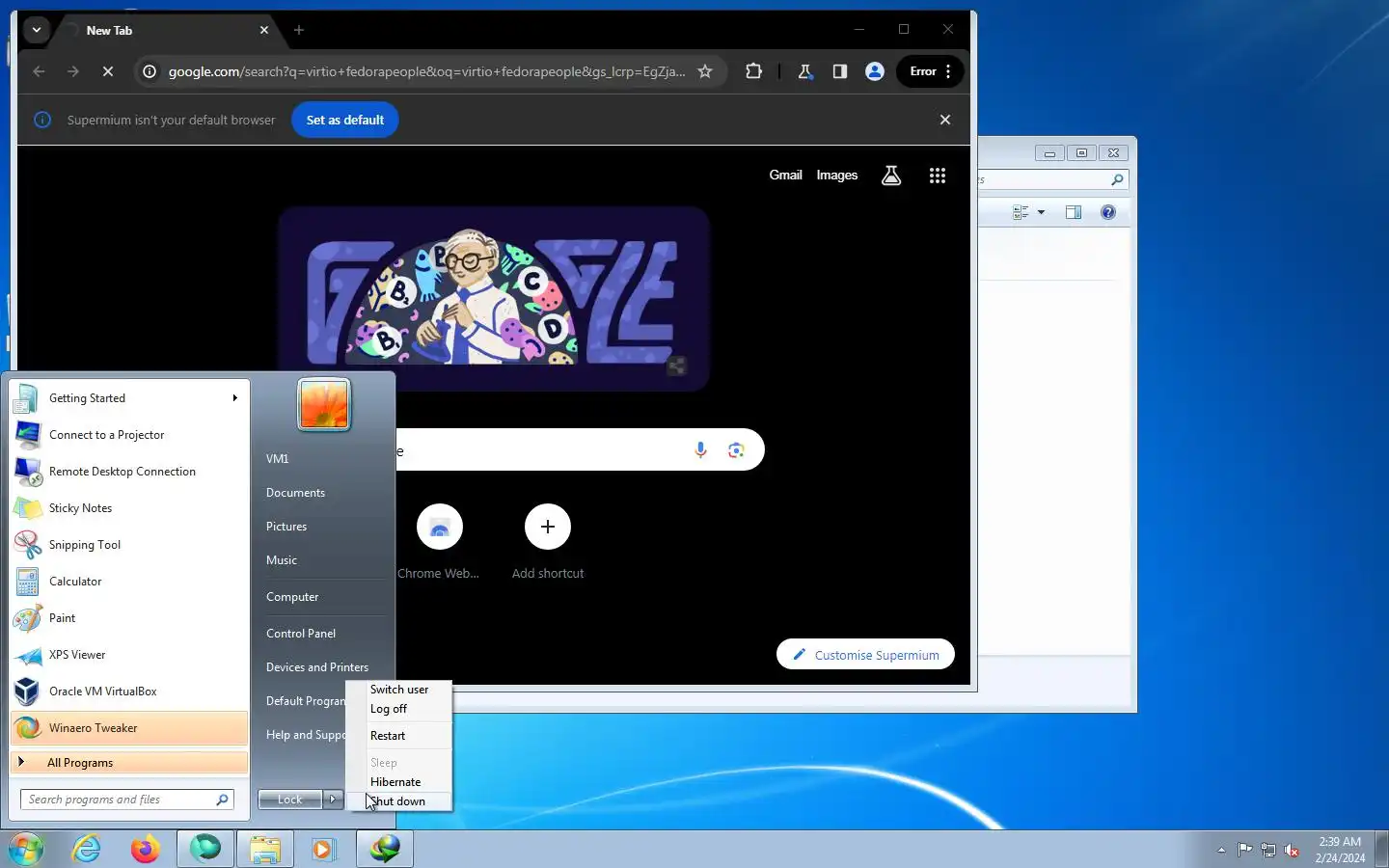Open Gmail link

coord(785,175)
